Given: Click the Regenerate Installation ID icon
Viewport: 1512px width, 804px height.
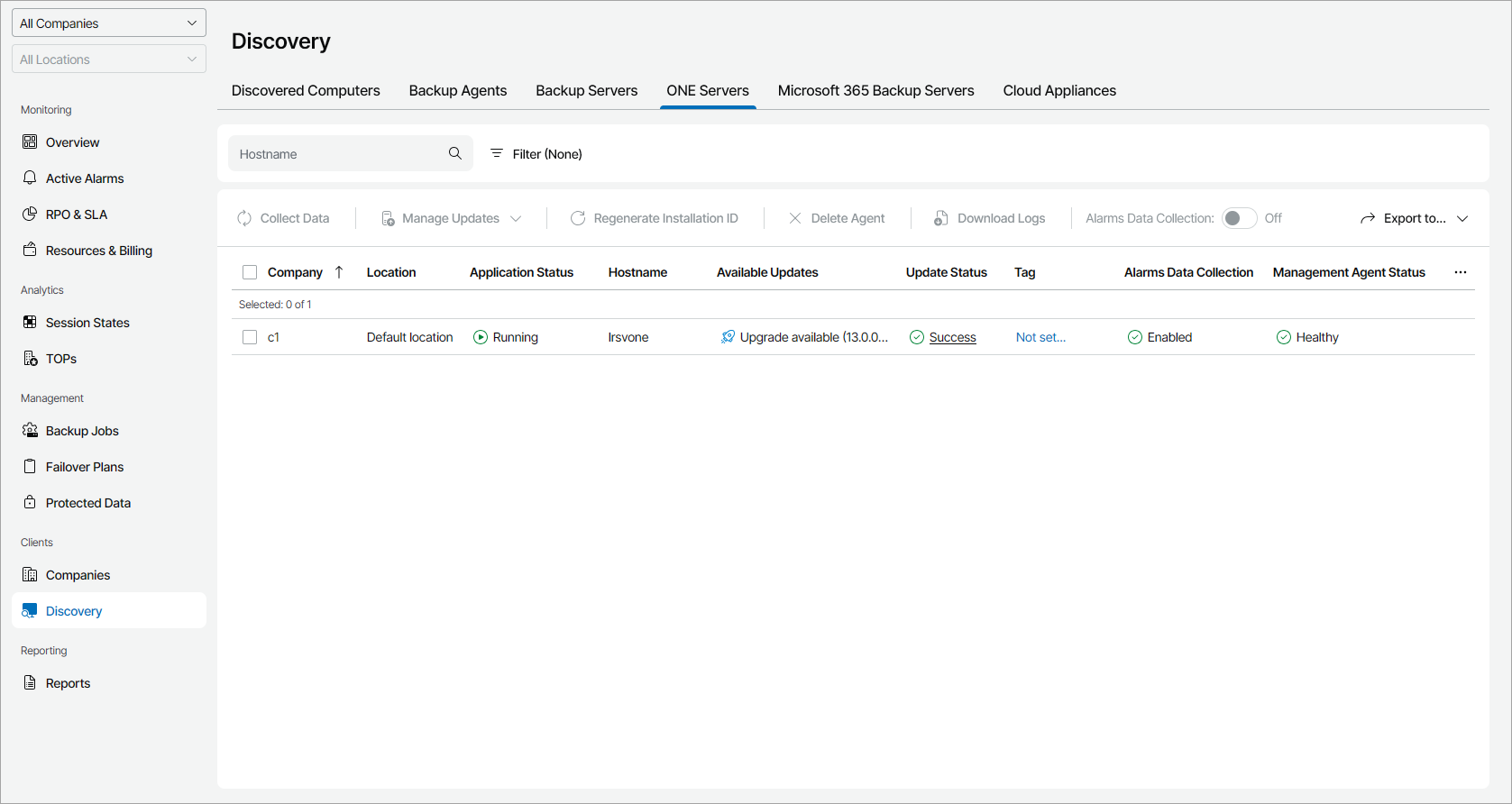Looking at the screenshot, I should coord(578,218).
